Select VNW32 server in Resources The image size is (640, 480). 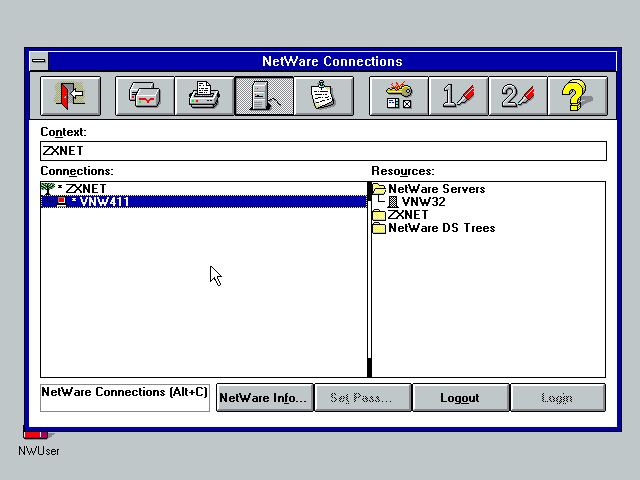[423, 202]
